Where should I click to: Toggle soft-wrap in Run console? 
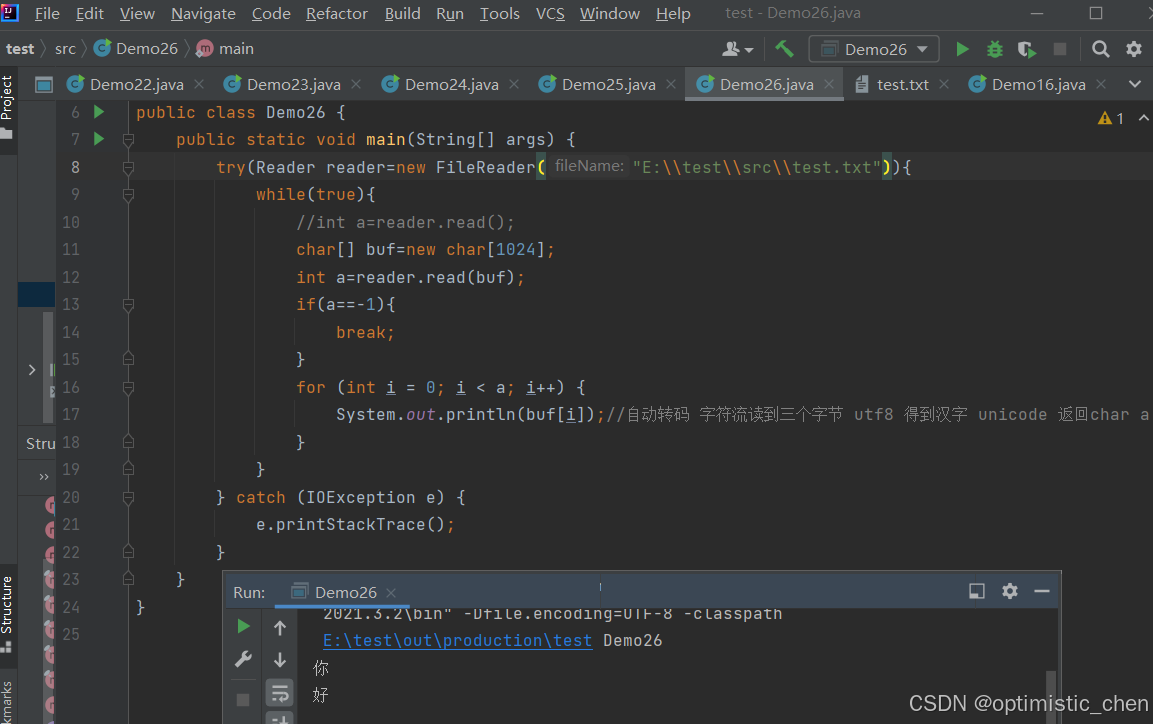[x=279, y=692]
